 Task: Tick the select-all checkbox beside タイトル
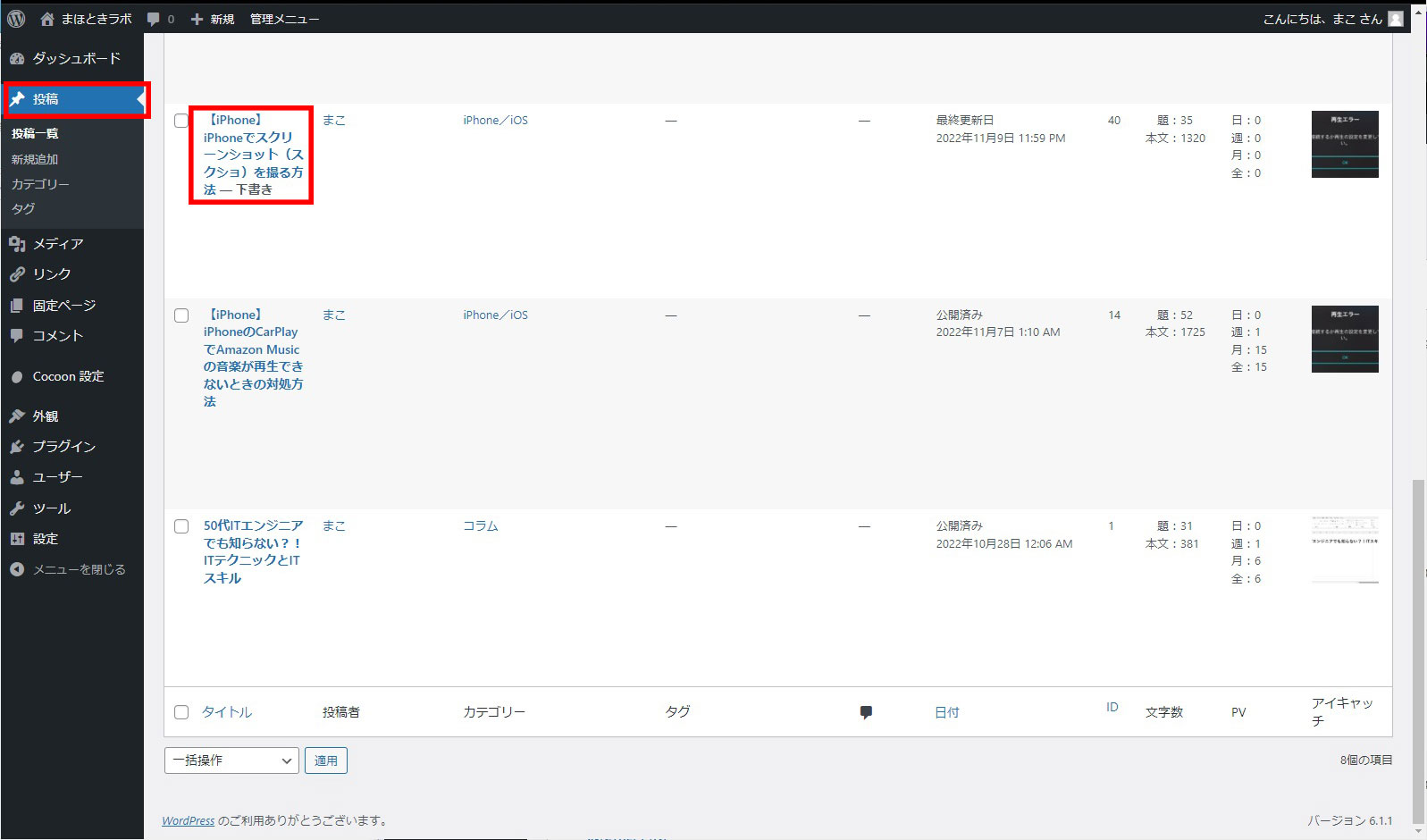click(181, 712)
